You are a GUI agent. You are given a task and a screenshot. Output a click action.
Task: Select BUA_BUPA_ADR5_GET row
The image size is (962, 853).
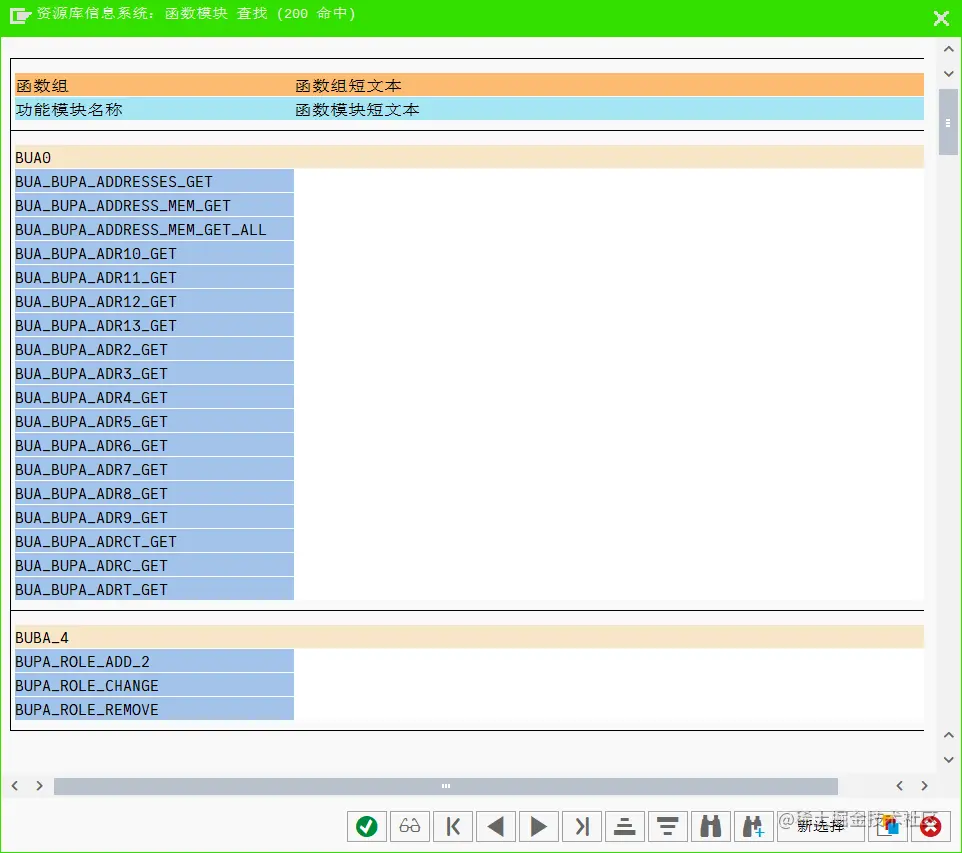pyautogui.click(x=154, y=422)
